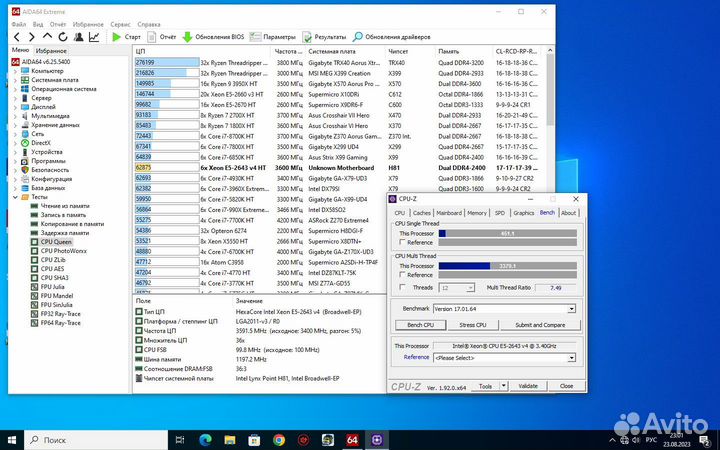Select the 16x Ryzen 9 3950X HT row
The height and width of the screenshot is (450, 720).
click(338, 84)
